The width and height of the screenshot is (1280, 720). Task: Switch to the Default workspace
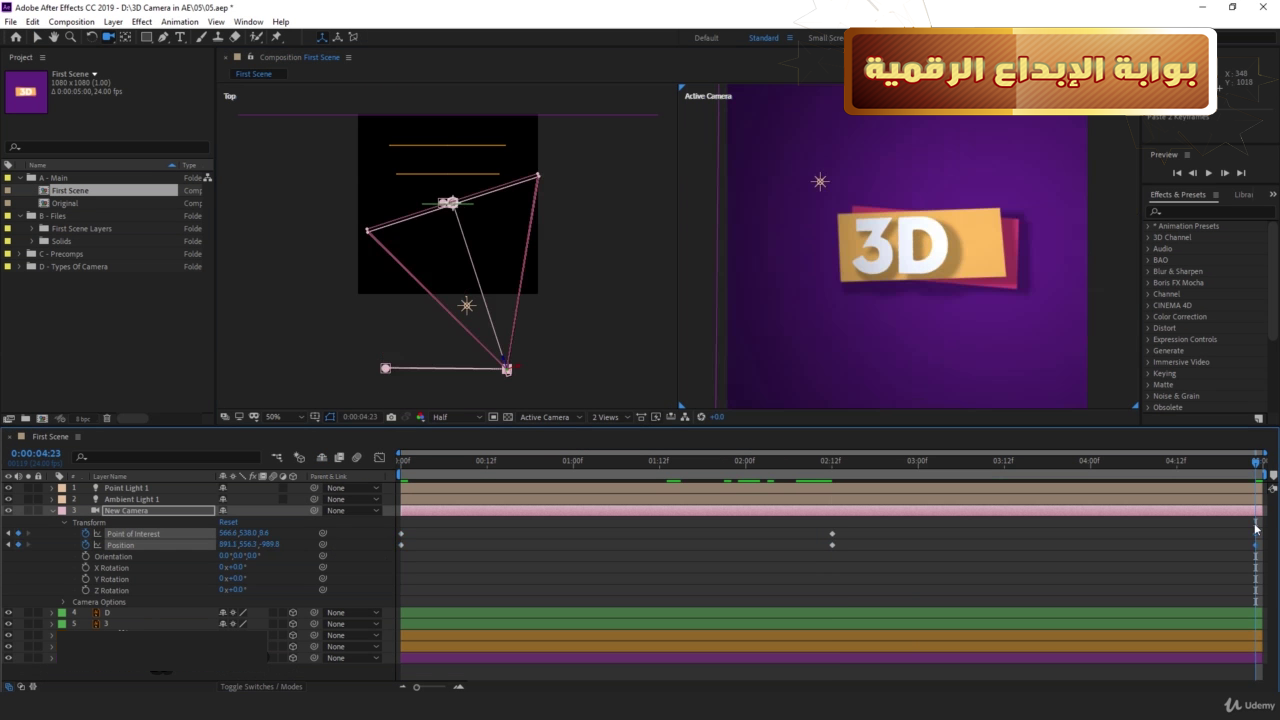coord(707,38)
